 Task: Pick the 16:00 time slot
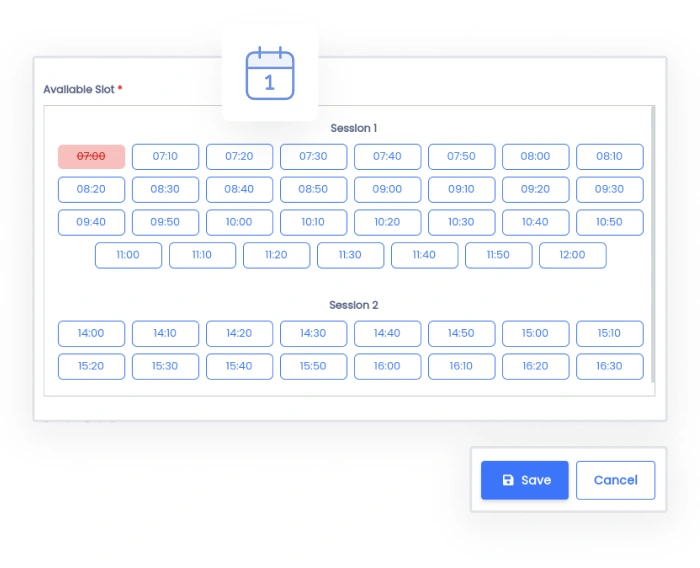(387, 366)
